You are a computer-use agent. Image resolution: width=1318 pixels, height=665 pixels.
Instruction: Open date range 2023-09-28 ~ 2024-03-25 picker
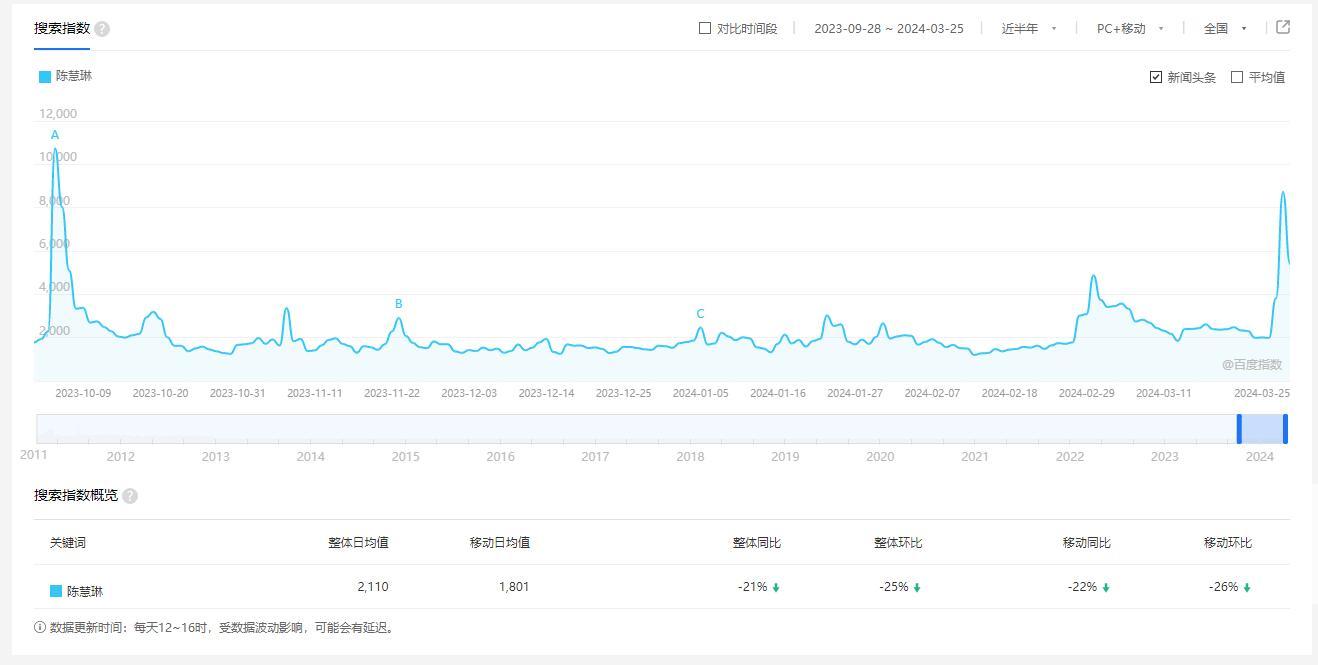(888, 29)
